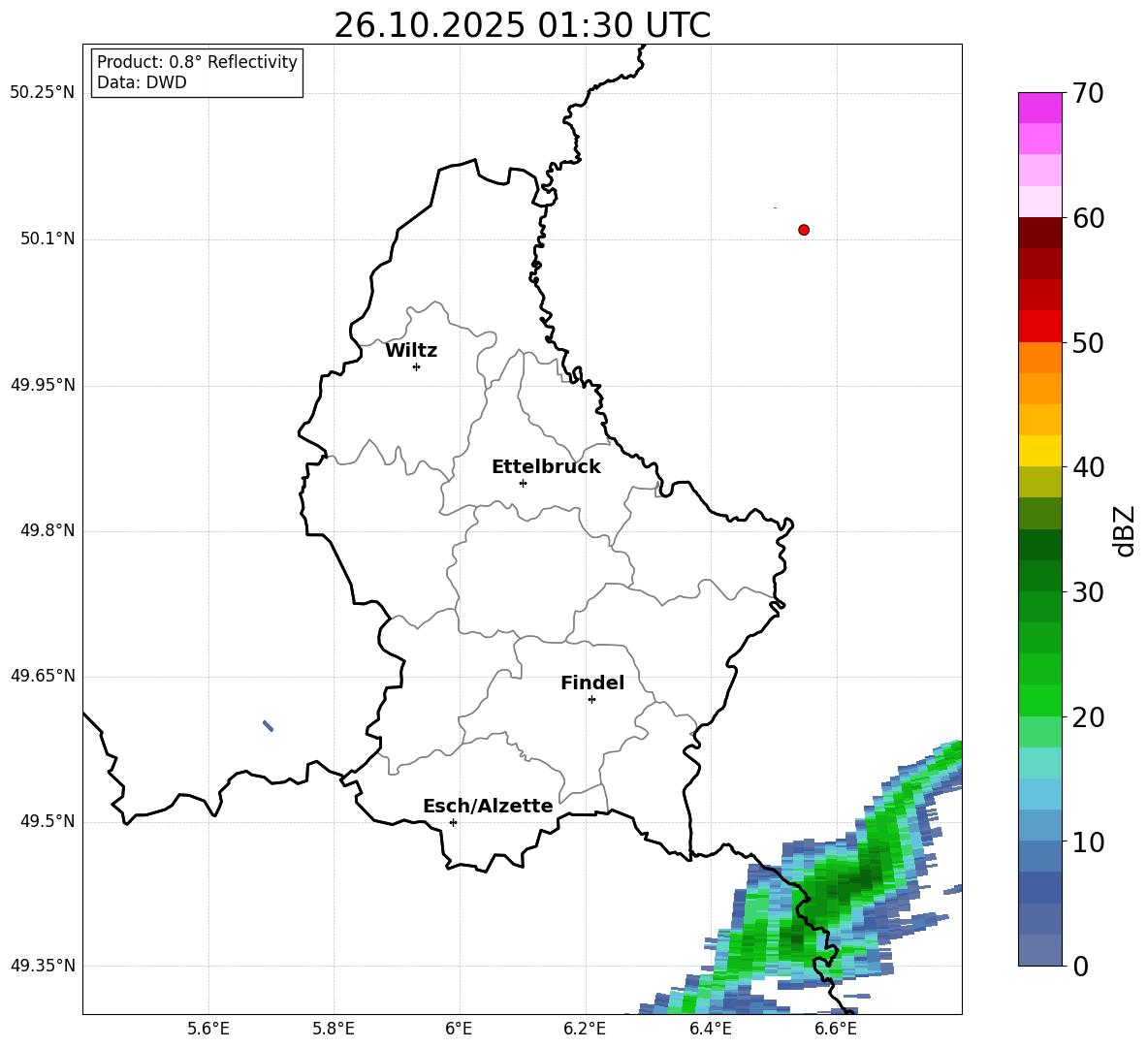Image resolution: width=1148 pixels, height=1048 pixels.
Task: Click the 49.8°N latitude label
Action: (48, 530)
